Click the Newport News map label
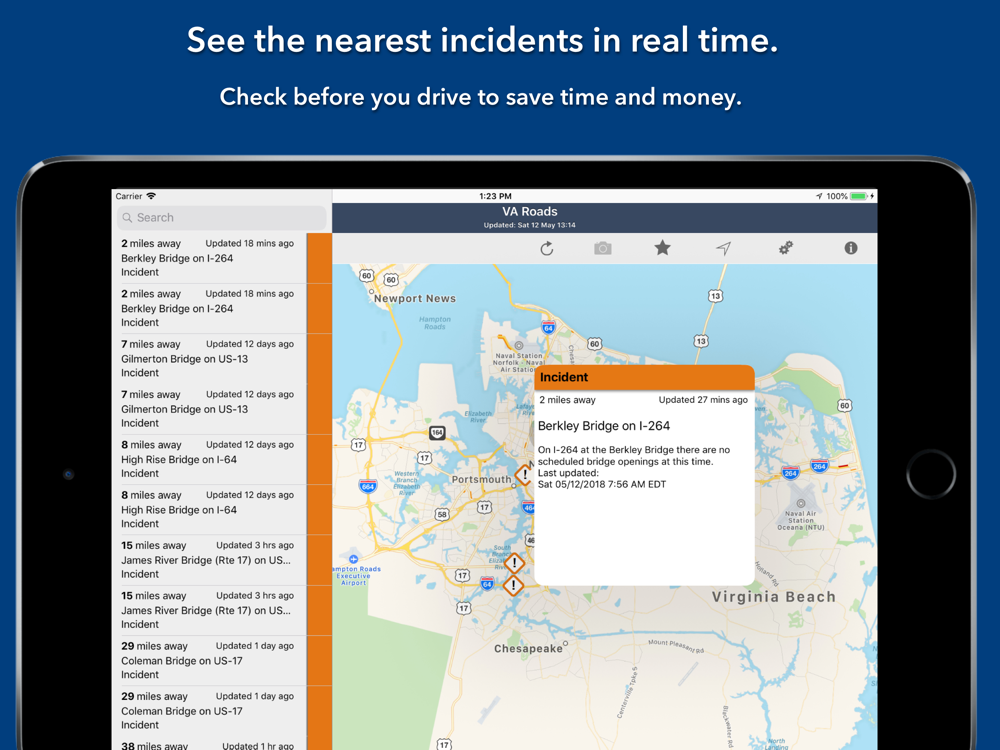Screen dimensions: 1000x750 415,298
